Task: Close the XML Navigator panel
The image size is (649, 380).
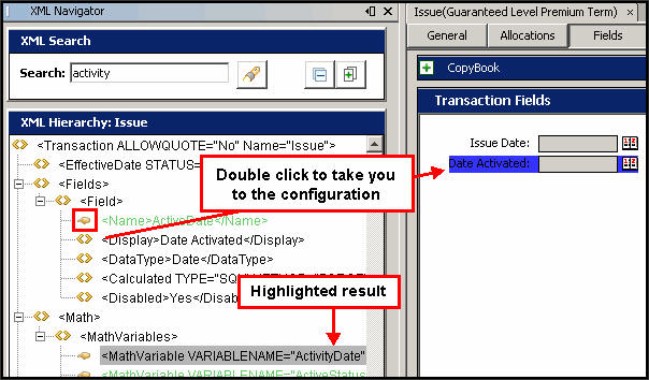Action: tap(388, 11)
